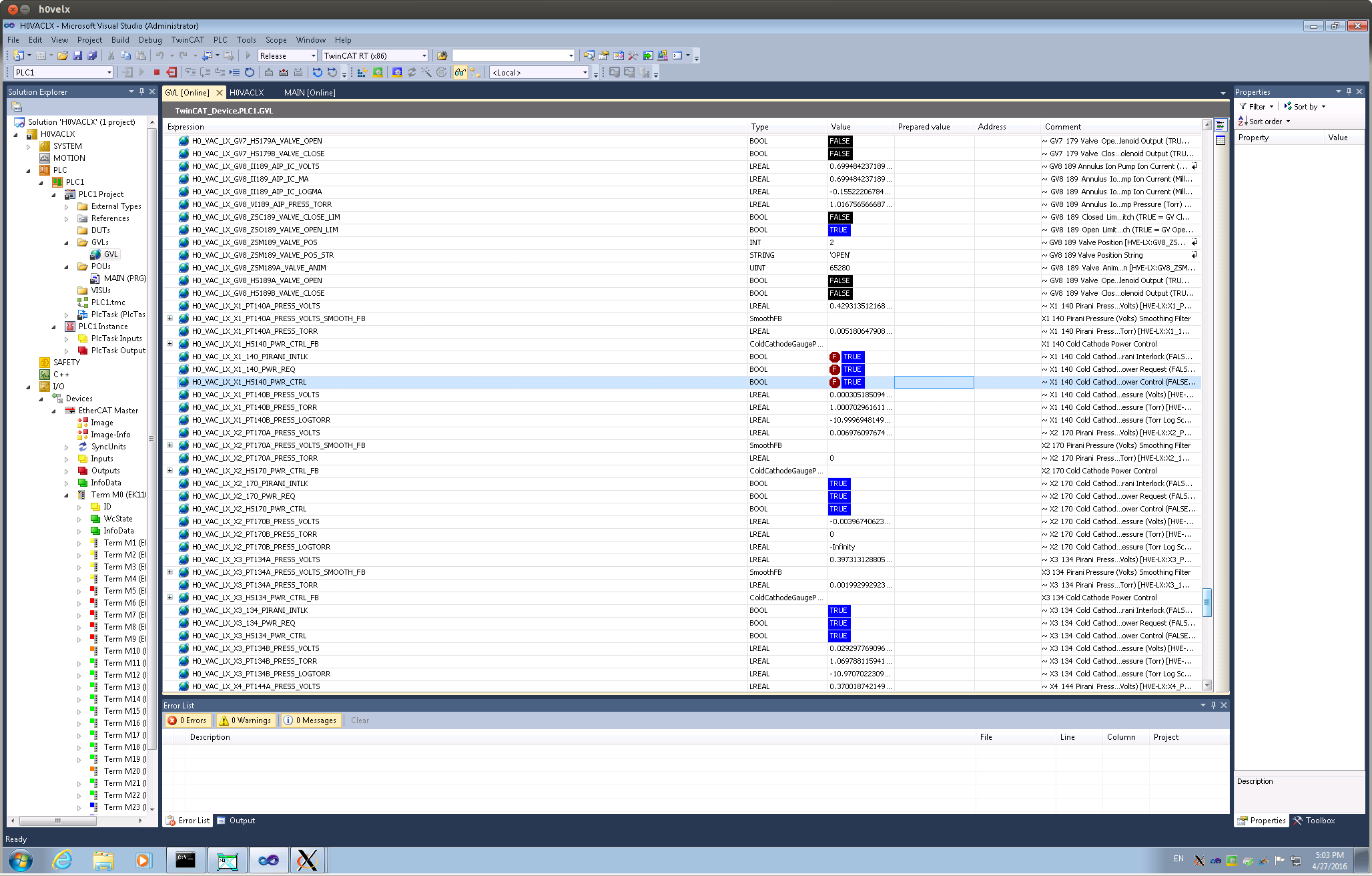This screenshot has width=1372, height=876.
Task: Switch to the Output tab
Action: (236, 821)
